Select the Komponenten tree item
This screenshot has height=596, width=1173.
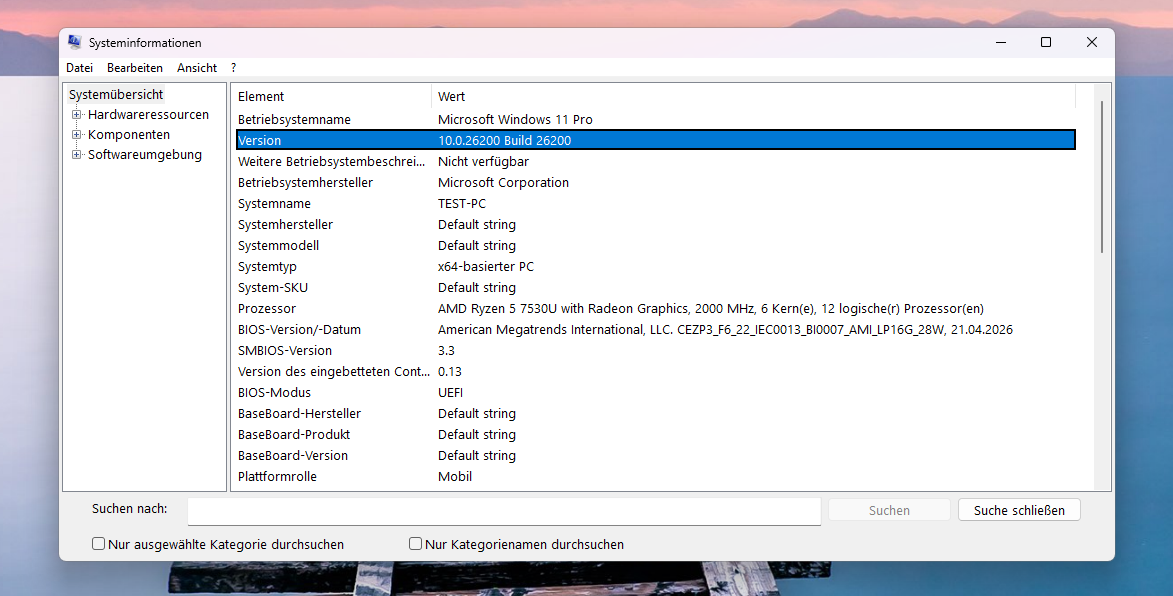129,135
